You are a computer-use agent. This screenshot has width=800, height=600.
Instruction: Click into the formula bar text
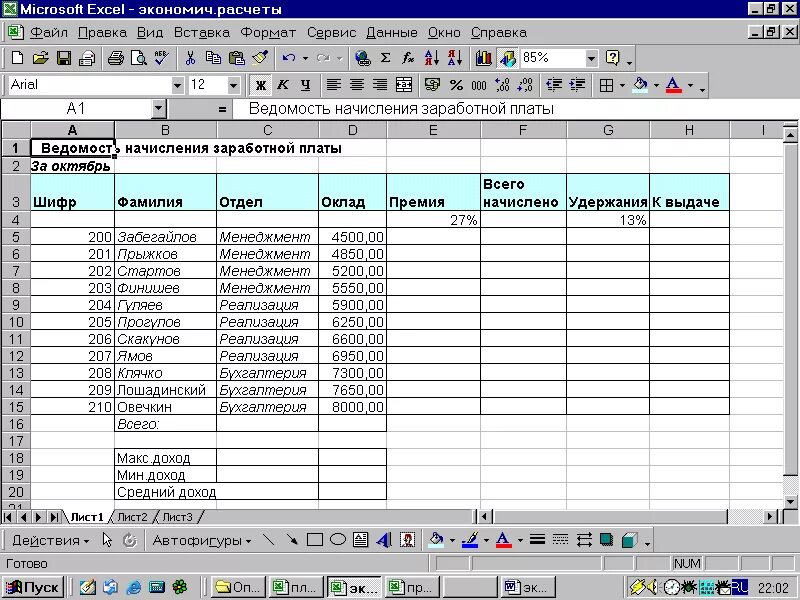point(514,109)
